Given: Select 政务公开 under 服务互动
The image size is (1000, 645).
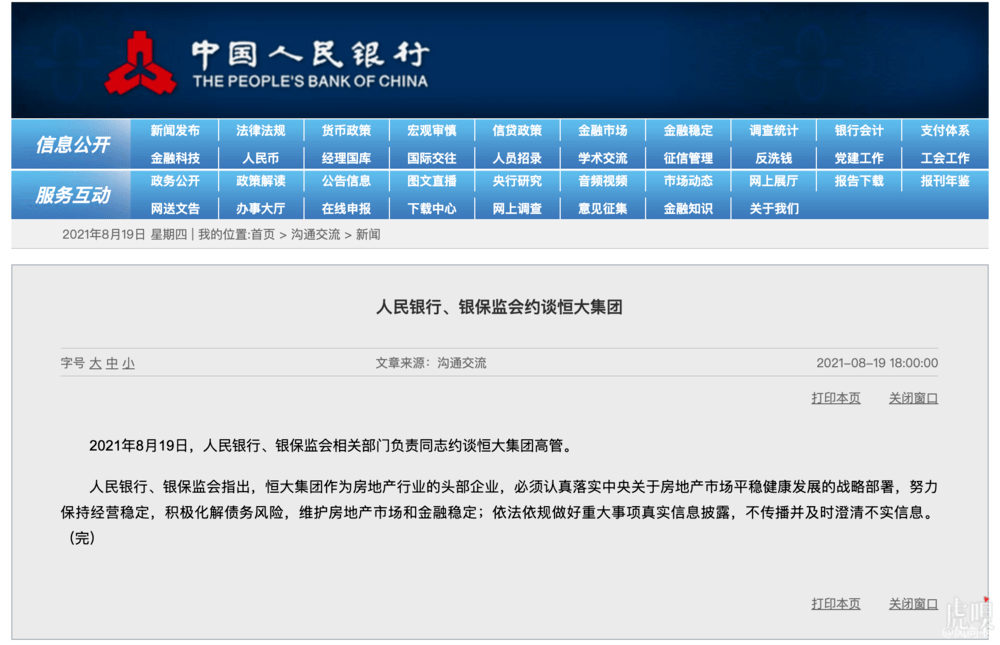Looking at the screenshot, I should point(175,181).
